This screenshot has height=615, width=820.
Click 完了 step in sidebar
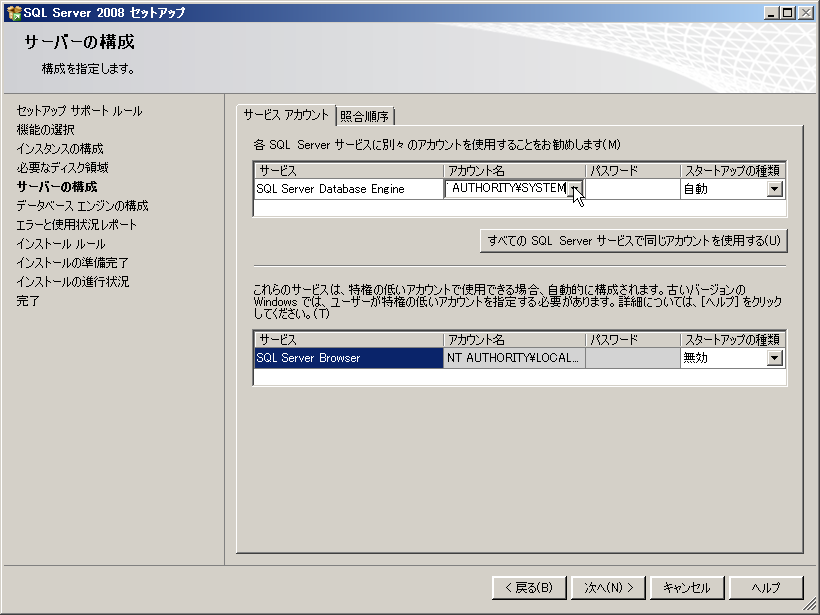(28, 301)
